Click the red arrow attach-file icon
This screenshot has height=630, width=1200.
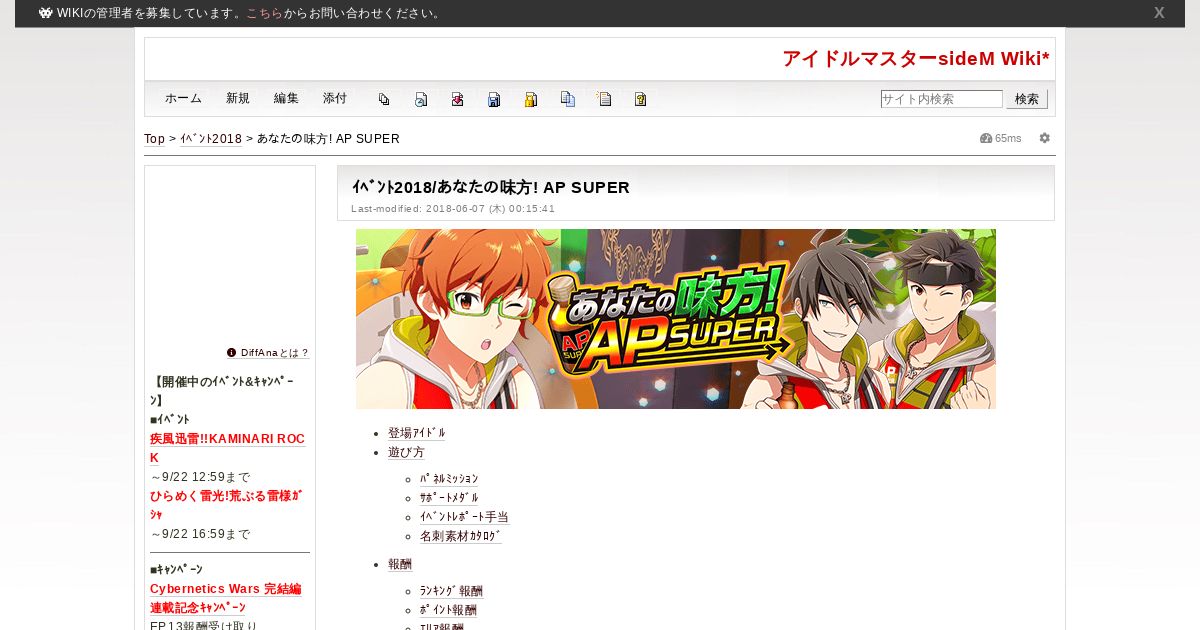tap(457, 99)
